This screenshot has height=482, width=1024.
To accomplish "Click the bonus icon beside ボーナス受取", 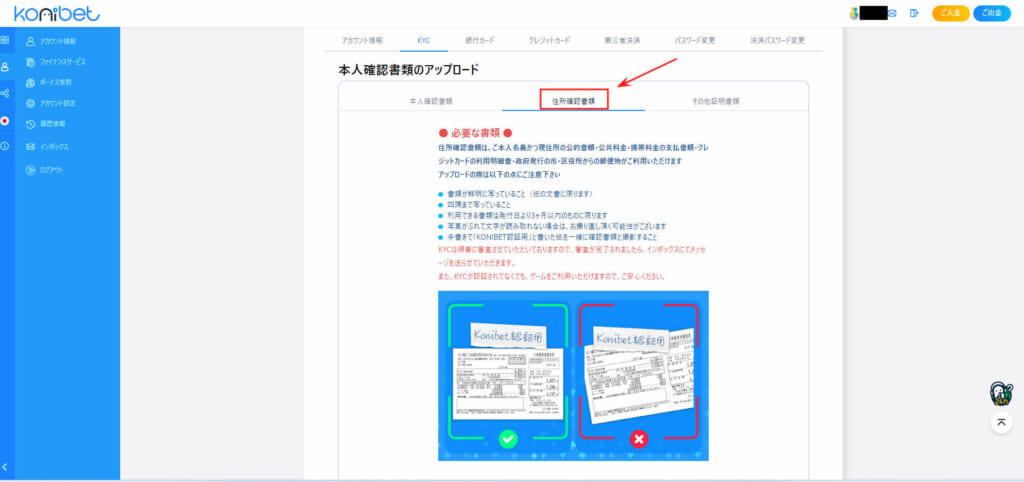I will click(30, 83).
